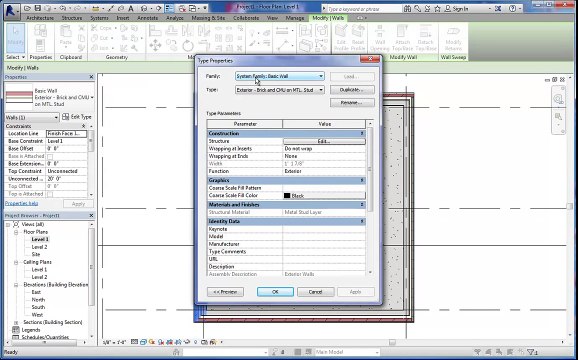Click the Type Parameters vertical scrollbar
Image resolution: width=578 pixels, height=360 pixels.
click(370, 169)
